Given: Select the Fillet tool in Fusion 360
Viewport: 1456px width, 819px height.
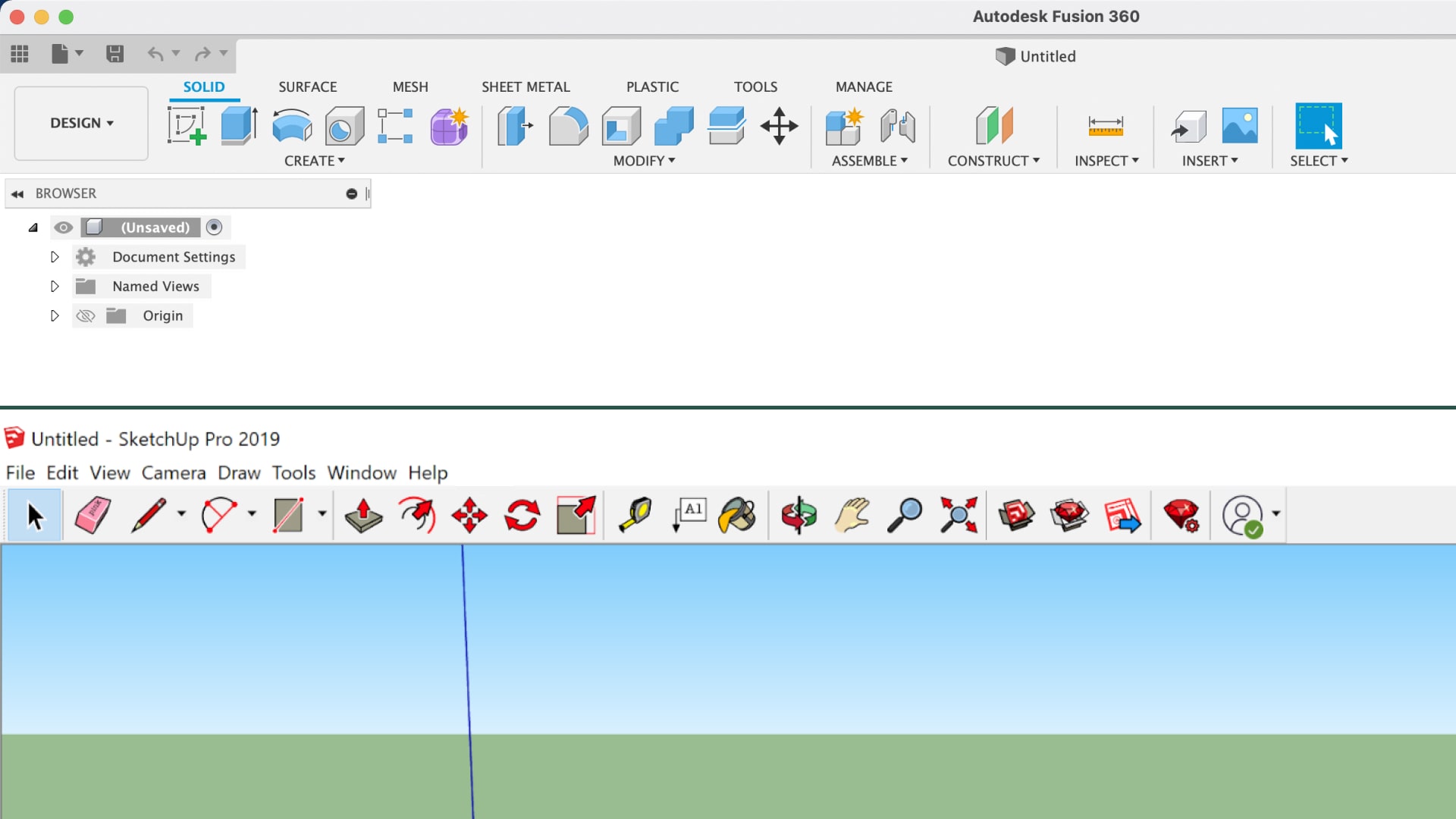Looking at the screenshot, I should tap(568, 126).
